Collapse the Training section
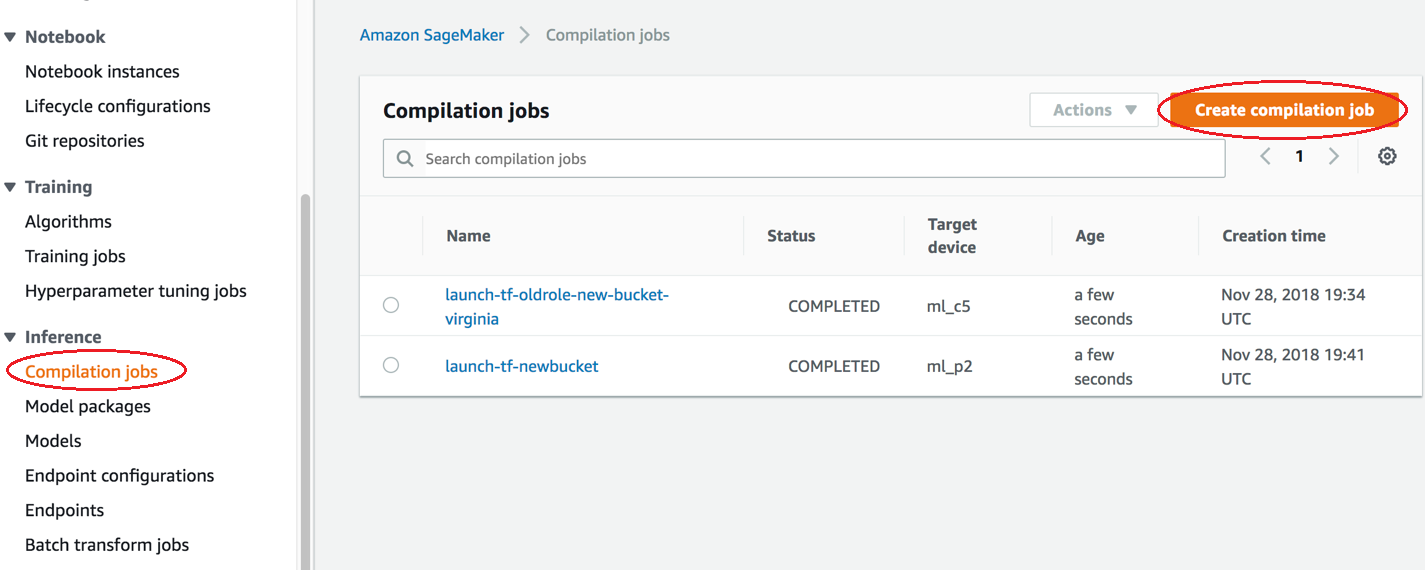 pyautogui.click(x=11, y=187)
